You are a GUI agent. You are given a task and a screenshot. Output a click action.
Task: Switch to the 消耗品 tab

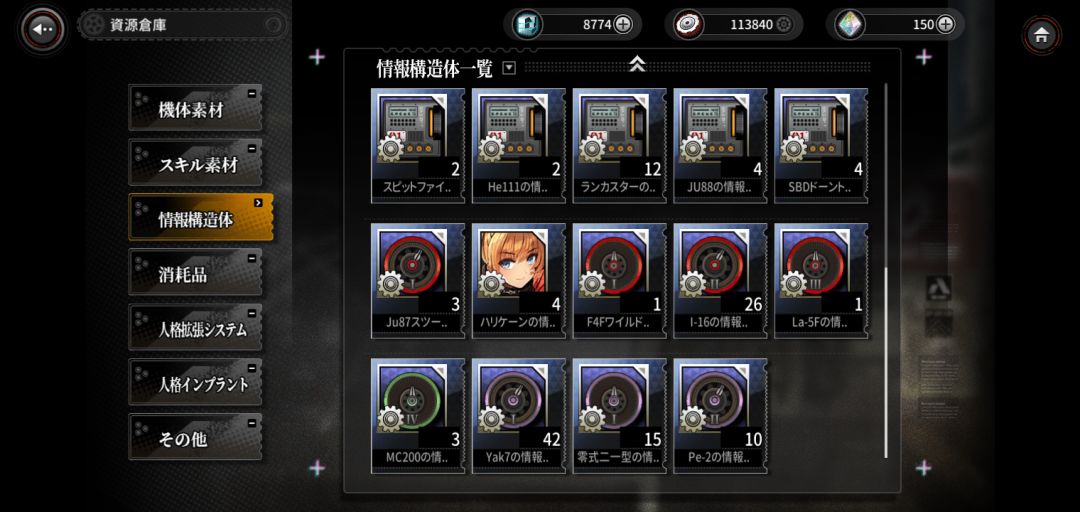pos(196,274)
